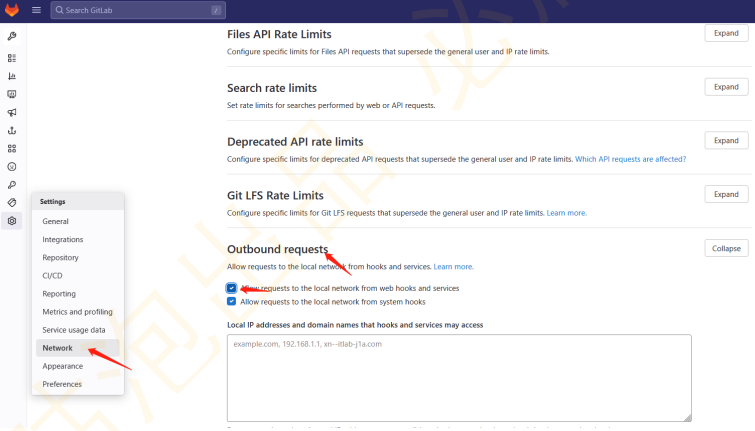Open the hamburger main menu
The width and height of the screenshot is (755, 431).
[36, 10]
